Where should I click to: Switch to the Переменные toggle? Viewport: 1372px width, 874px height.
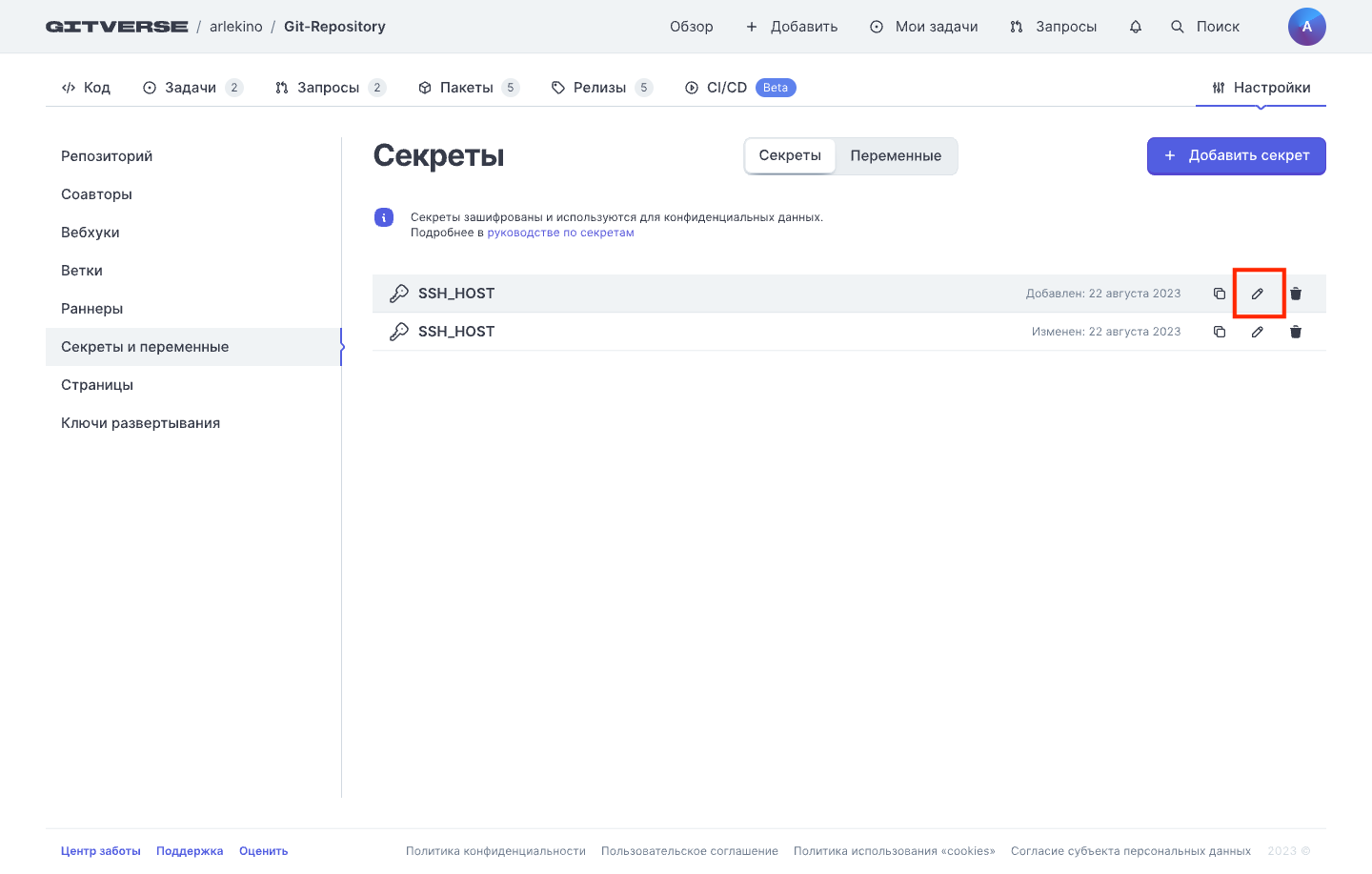point(896,156)
